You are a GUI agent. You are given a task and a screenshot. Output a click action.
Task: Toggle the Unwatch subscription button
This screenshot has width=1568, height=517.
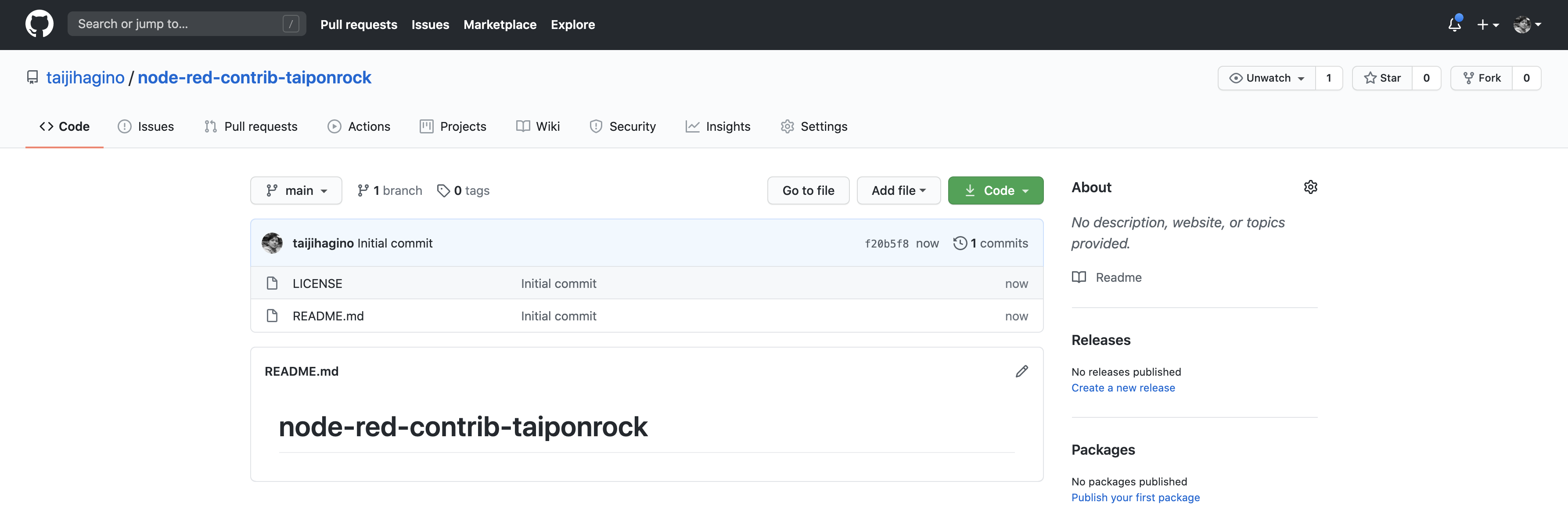click(1267, 78)
